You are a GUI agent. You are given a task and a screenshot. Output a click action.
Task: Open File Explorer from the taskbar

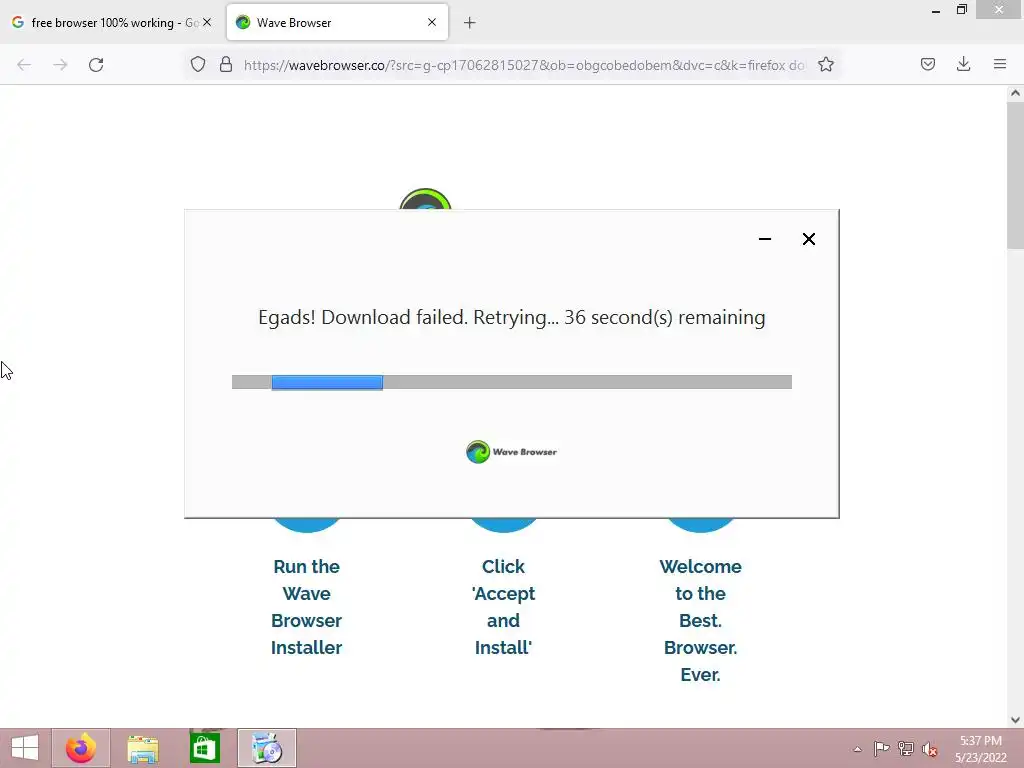tap(142, 748)
